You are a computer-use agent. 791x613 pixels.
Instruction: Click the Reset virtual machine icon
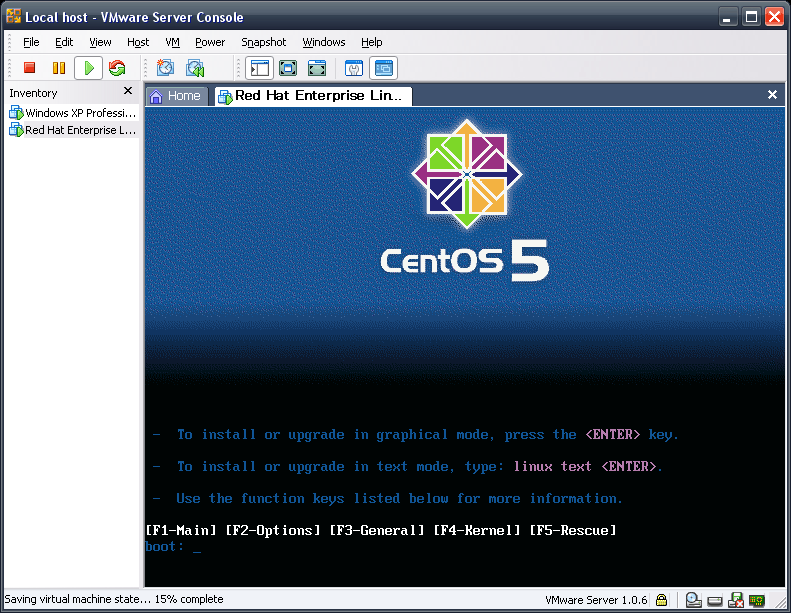pyautogui.click(x=117, y=68)
